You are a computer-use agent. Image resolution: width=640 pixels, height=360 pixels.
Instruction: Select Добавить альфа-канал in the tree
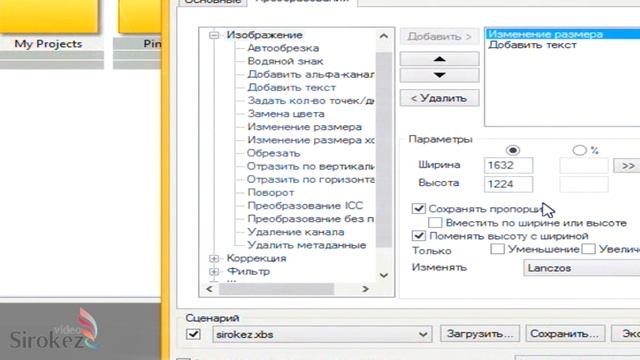[x=311, y=74]
